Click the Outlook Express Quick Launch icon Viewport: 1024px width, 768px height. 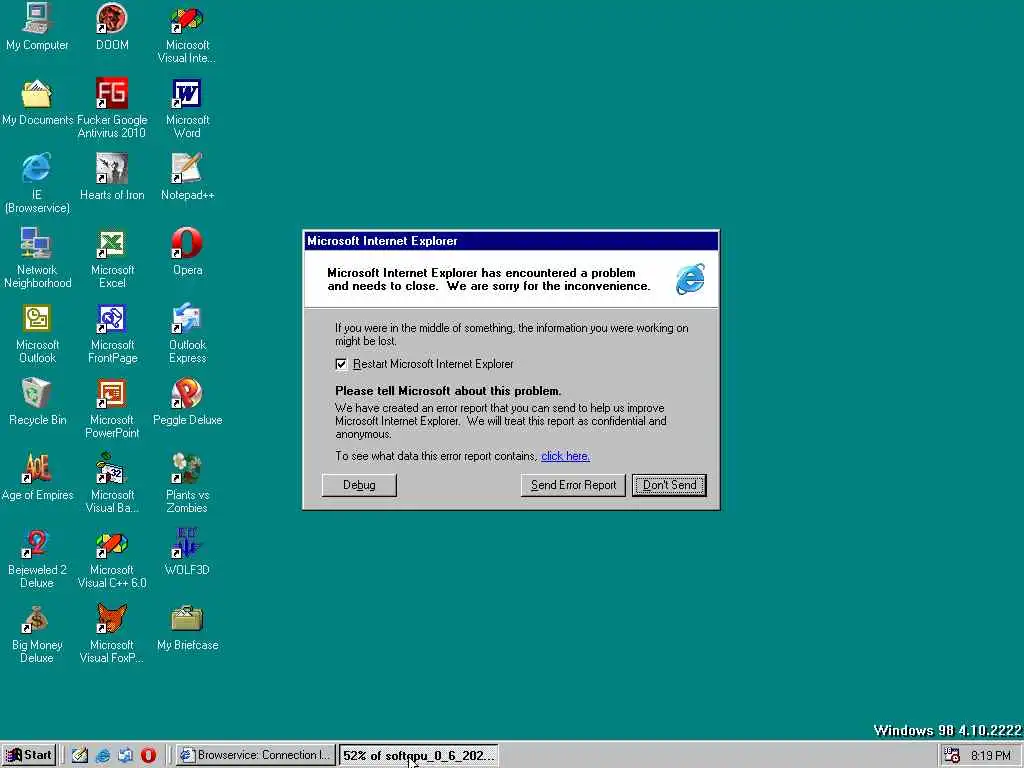pos(125,755)
